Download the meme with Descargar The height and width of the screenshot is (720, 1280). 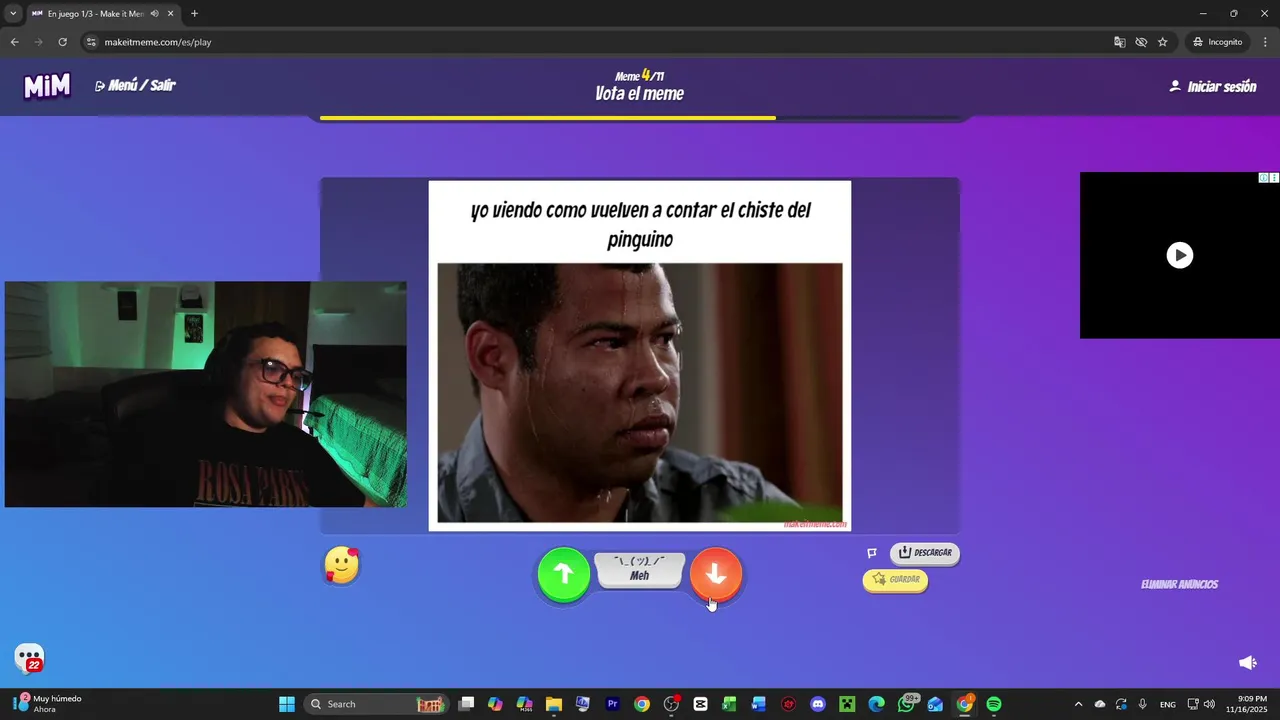pyautogui.click(x=925, y=553)
